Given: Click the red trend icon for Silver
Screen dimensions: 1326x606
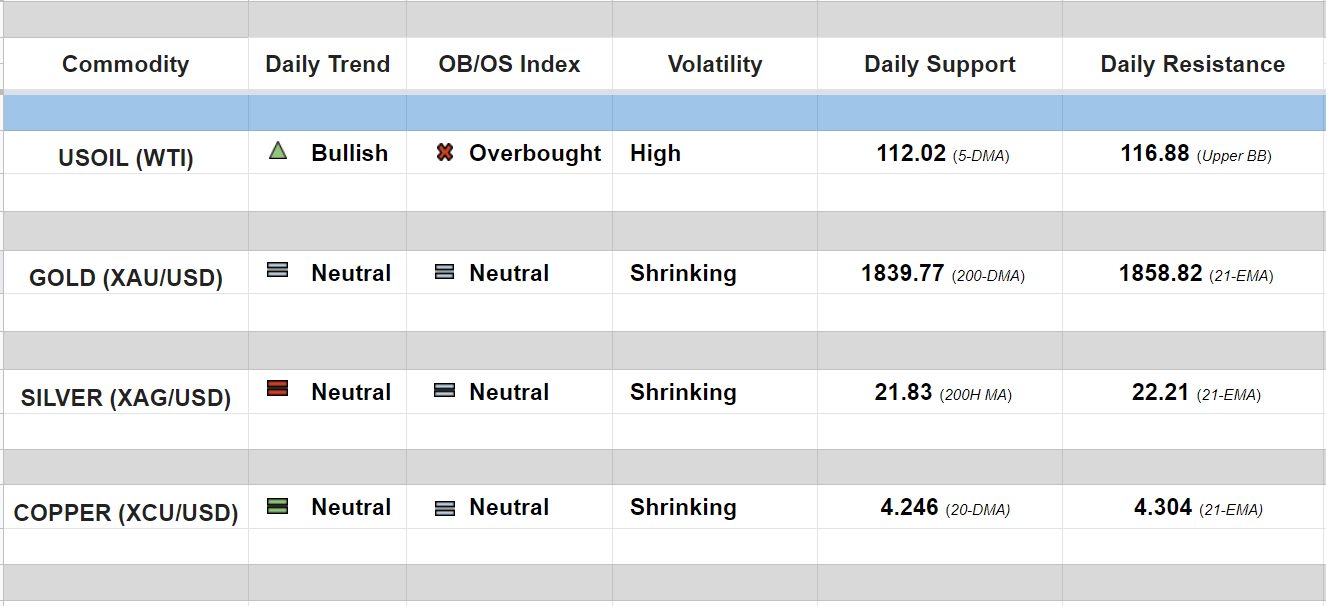Looking at the screenshot, I should click(278, 388).
